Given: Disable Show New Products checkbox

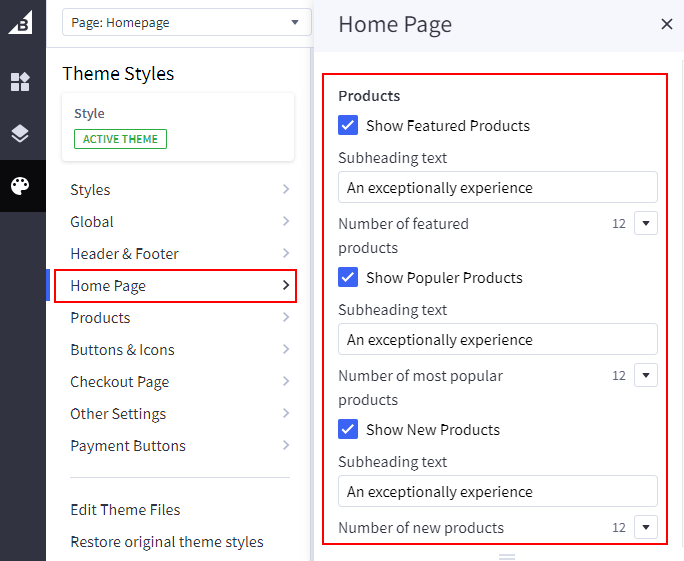Looking at the screenshot, I should pyautogui.click(x=348, y=430).
